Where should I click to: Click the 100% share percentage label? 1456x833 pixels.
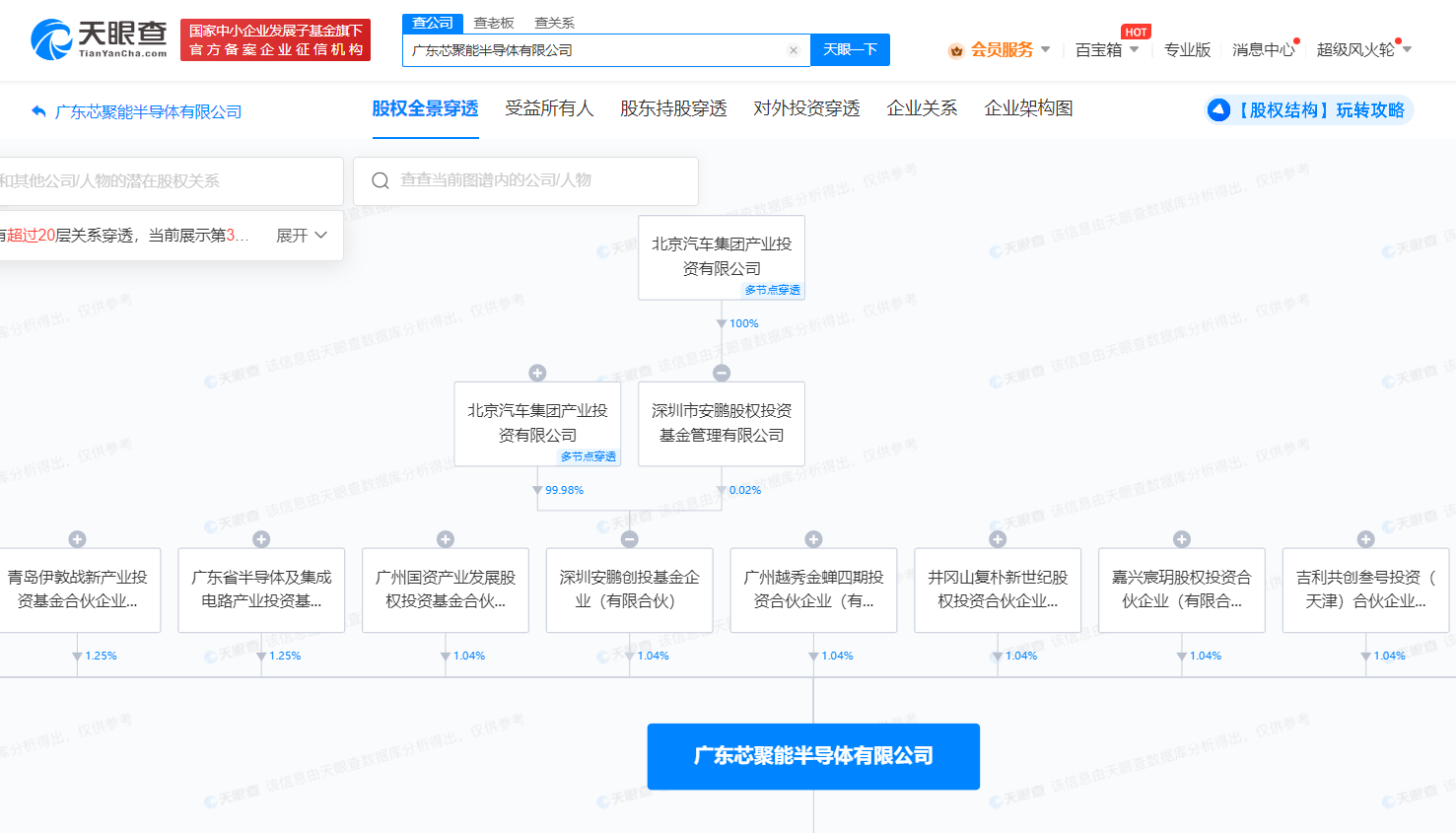pos(743,323)
